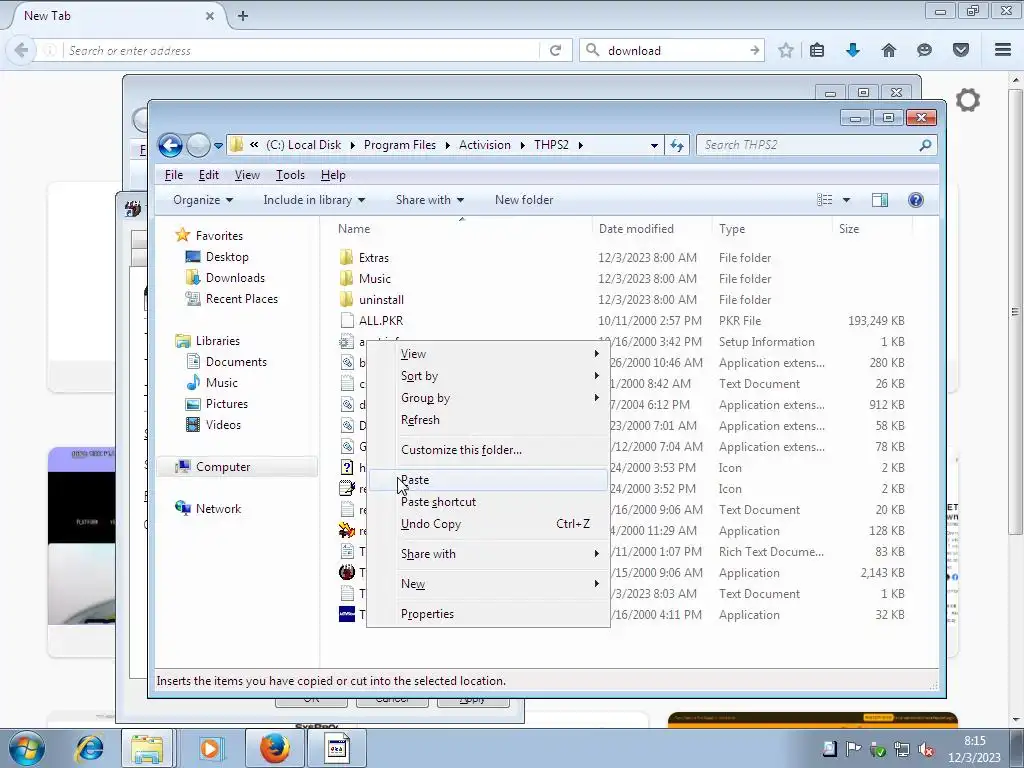The image size is (1024, 768).
Task: Click the Name column header
Action: click(462, 229)
